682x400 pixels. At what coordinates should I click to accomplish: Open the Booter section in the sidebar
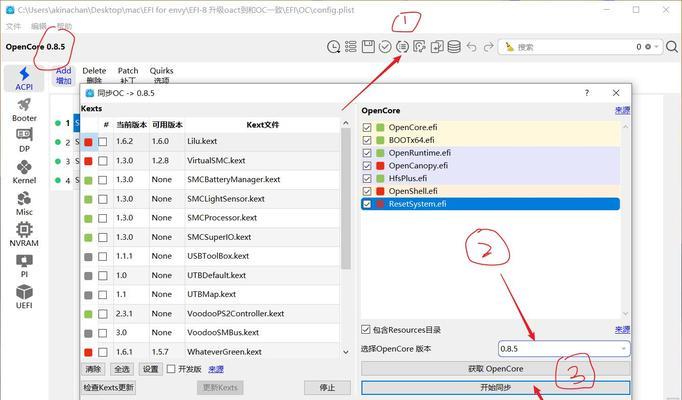coord(24,110)
